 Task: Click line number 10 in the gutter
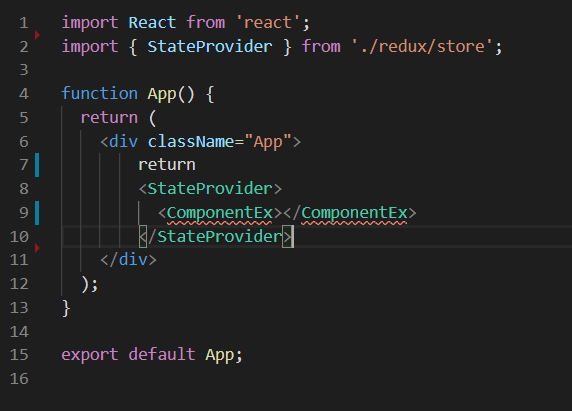click(19, 237)
